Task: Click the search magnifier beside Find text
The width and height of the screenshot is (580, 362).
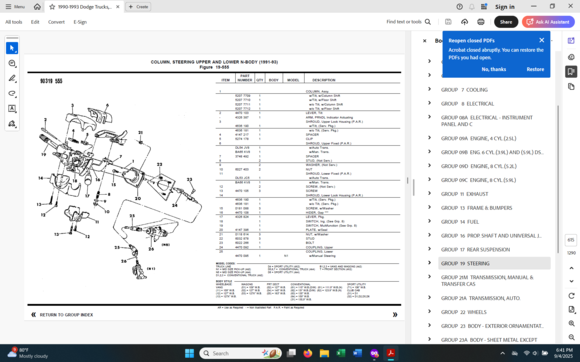Action: tap(428, 22)
